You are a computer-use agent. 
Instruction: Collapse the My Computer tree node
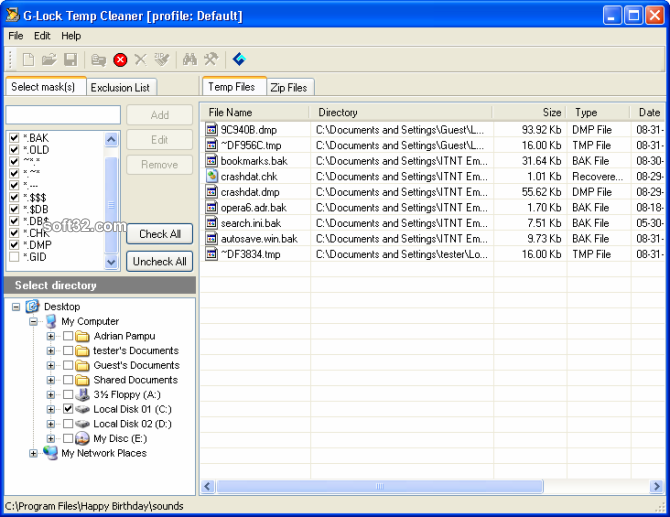click(33, 321)
